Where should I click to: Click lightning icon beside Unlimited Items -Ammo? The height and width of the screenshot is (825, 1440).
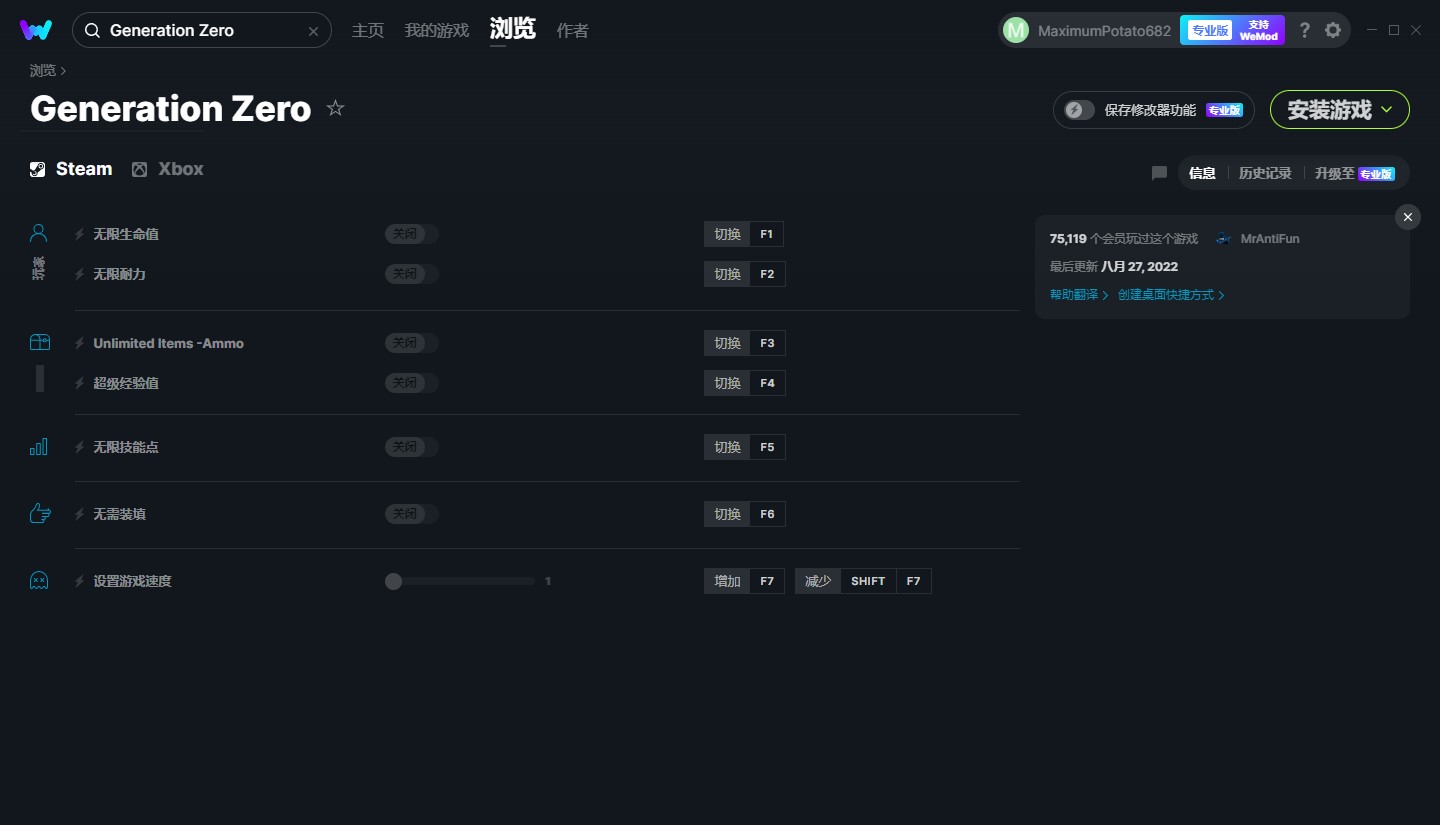(x=80, y=343)
